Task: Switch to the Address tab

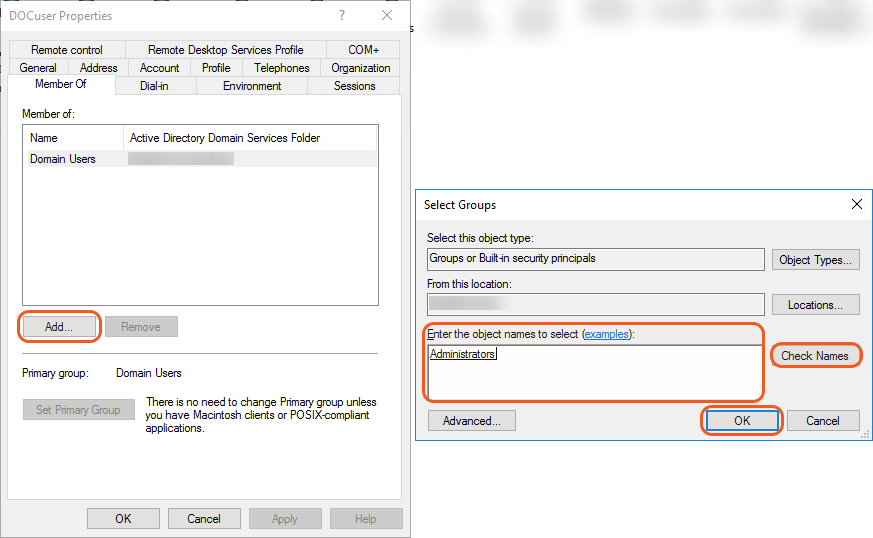Action: pos(99,68)
